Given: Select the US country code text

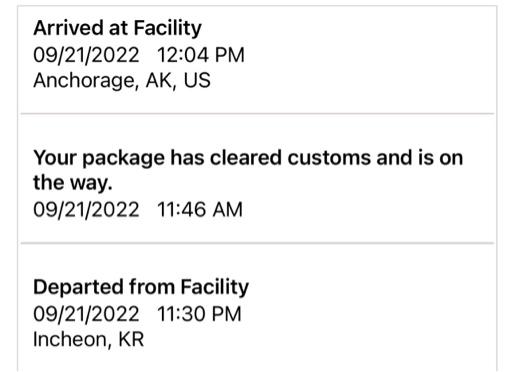Looking at the screenshot, I should [x=197, y=80].
